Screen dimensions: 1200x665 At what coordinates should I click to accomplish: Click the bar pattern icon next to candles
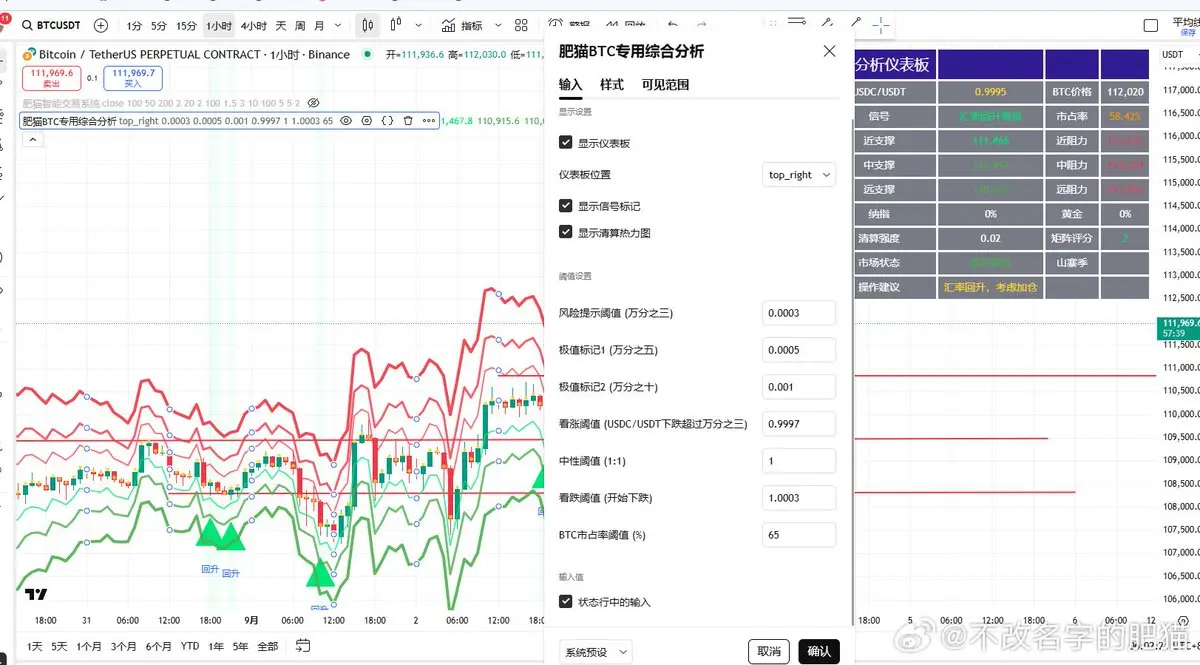[397, 25]
